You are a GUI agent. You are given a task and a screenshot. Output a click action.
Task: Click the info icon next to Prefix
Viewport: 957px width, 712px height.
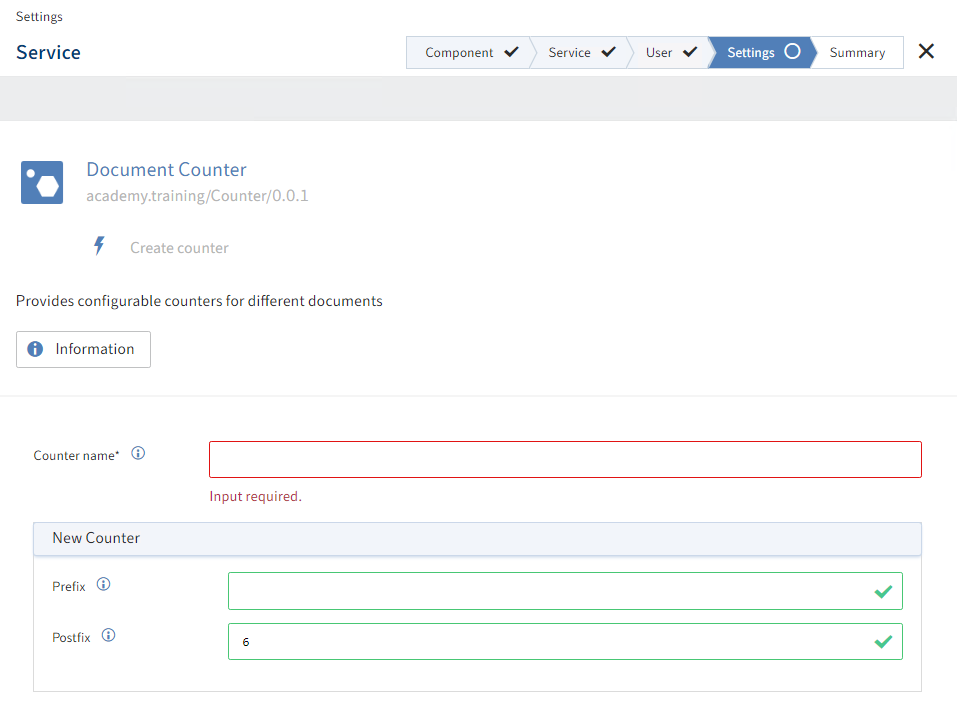point(103,585)
